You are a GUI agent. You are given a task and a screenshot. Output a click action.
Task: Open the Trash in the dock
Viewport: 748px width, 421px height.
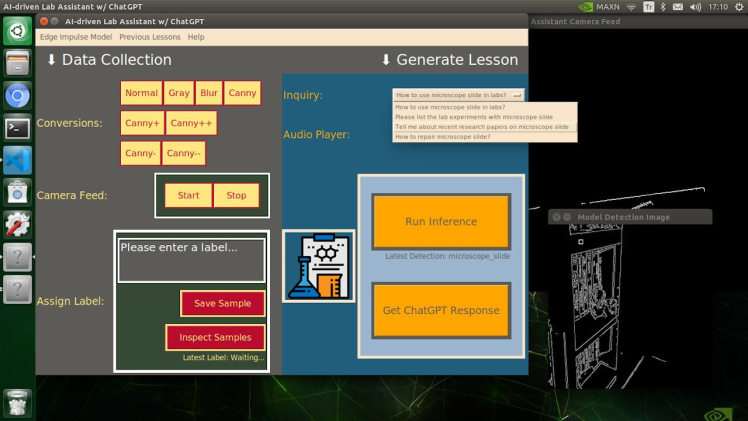click(17, 402)
